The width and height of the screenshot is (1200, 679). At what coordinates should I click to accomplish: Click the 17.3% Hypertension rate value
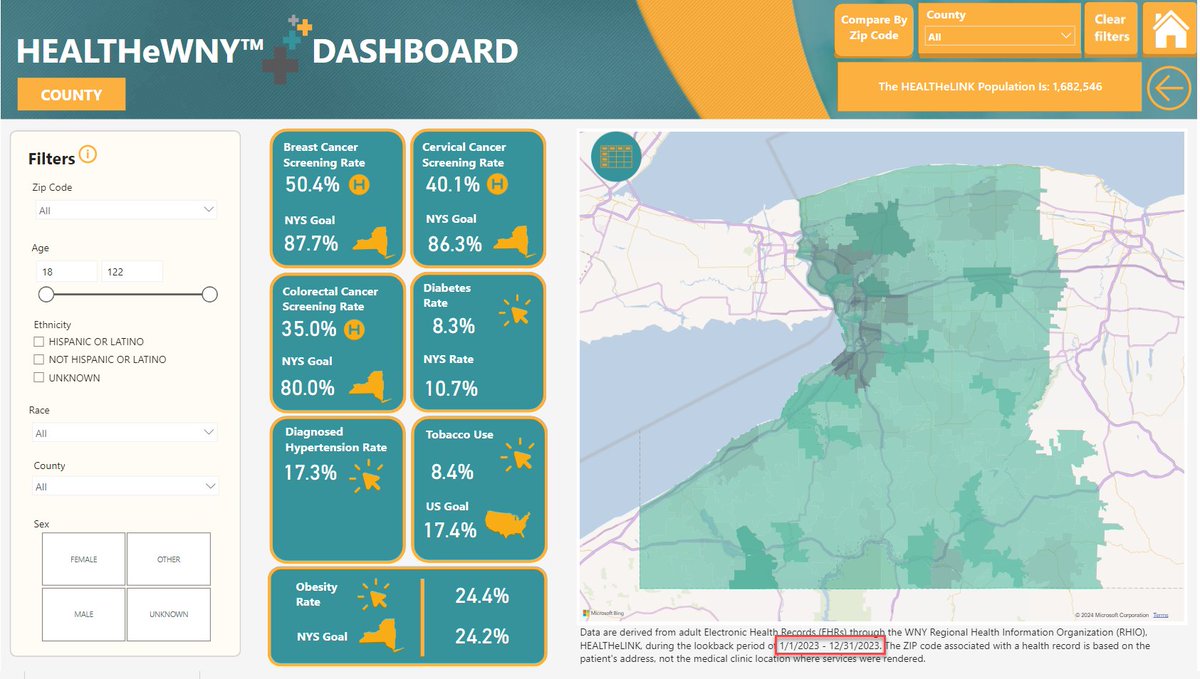pos(311,472)
